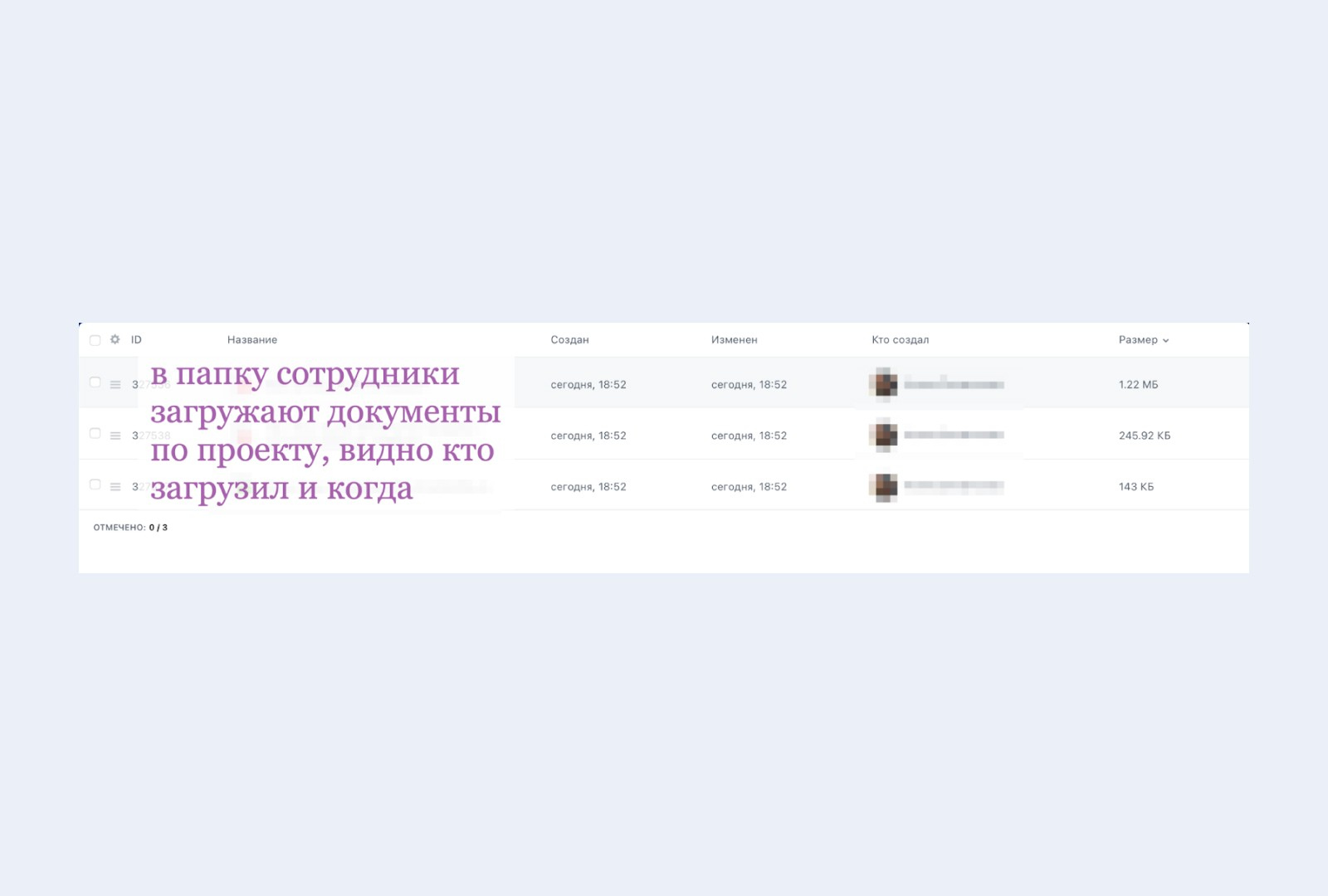1328x896 pixels.
Task: Sort the list by ID column
Action: click(x=136, y=340)
